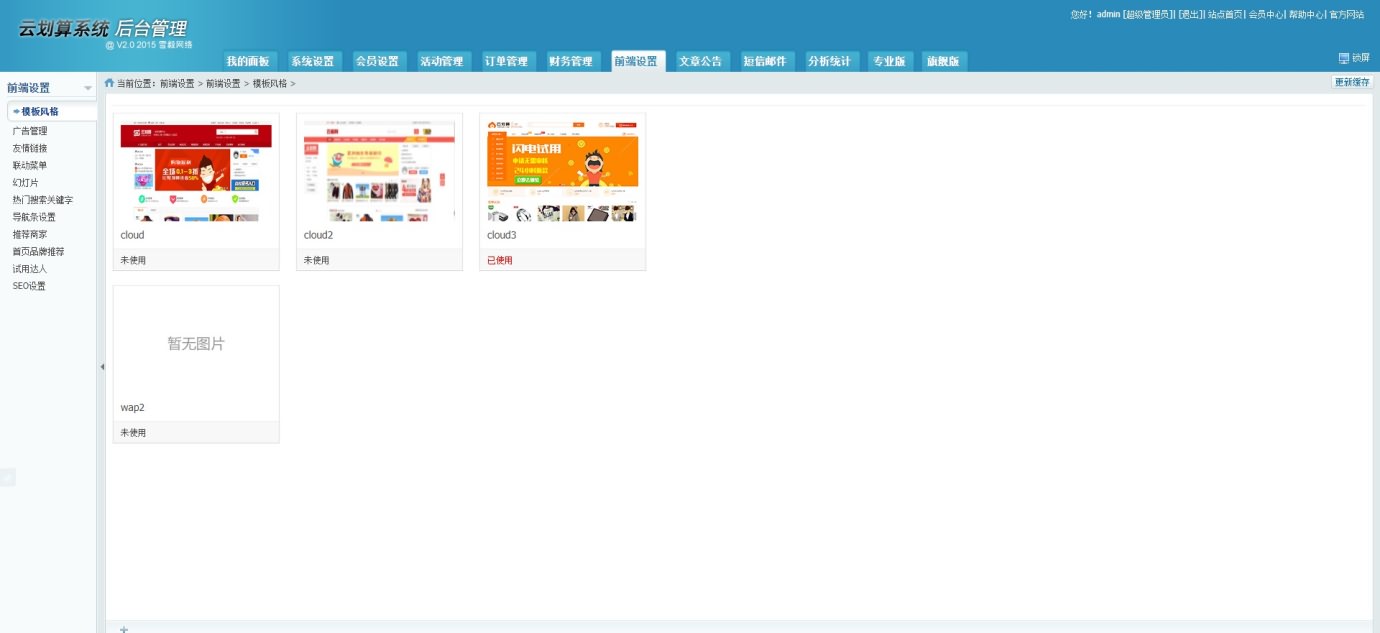
Task: Select the wap2 template placeholder image
Action: [196, 343]
